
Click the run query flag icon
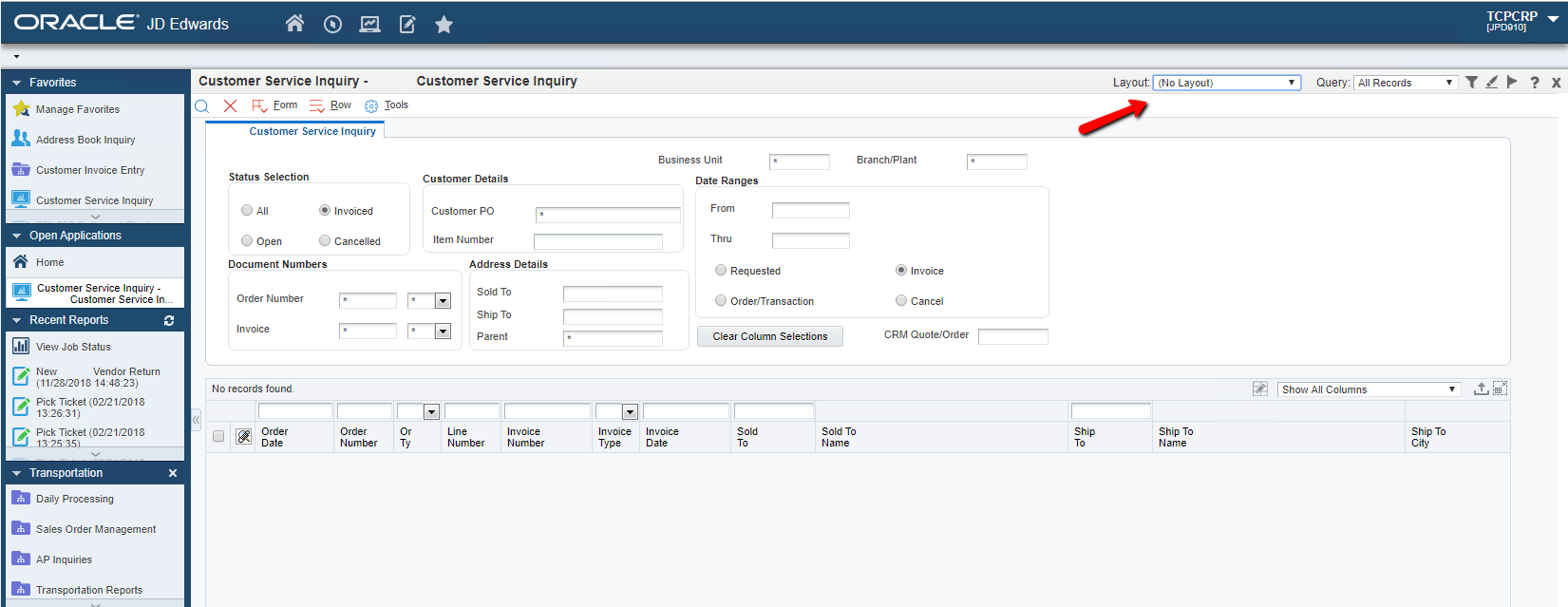pos(1512,83)
